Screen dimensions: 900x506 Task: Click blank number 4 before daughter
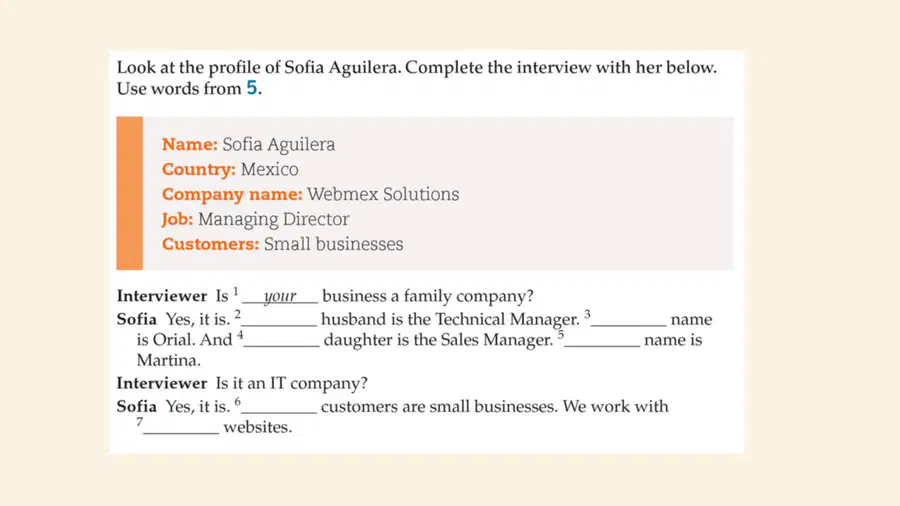point(282,341)
